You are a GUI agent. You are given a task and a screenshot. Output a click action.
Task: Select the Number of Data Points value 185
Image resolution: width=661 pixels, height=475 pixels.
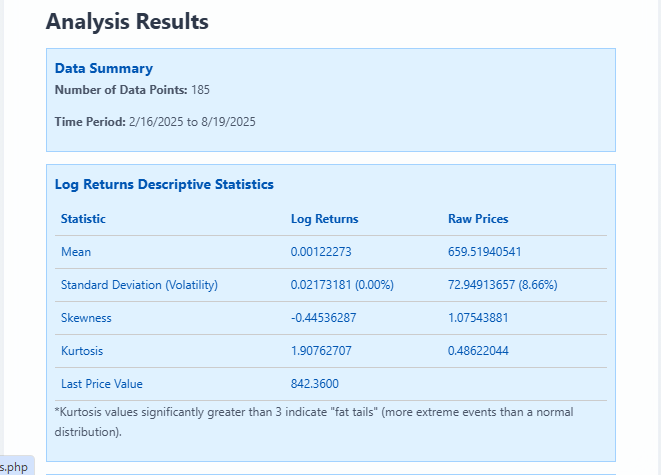[x=200, y=90]
